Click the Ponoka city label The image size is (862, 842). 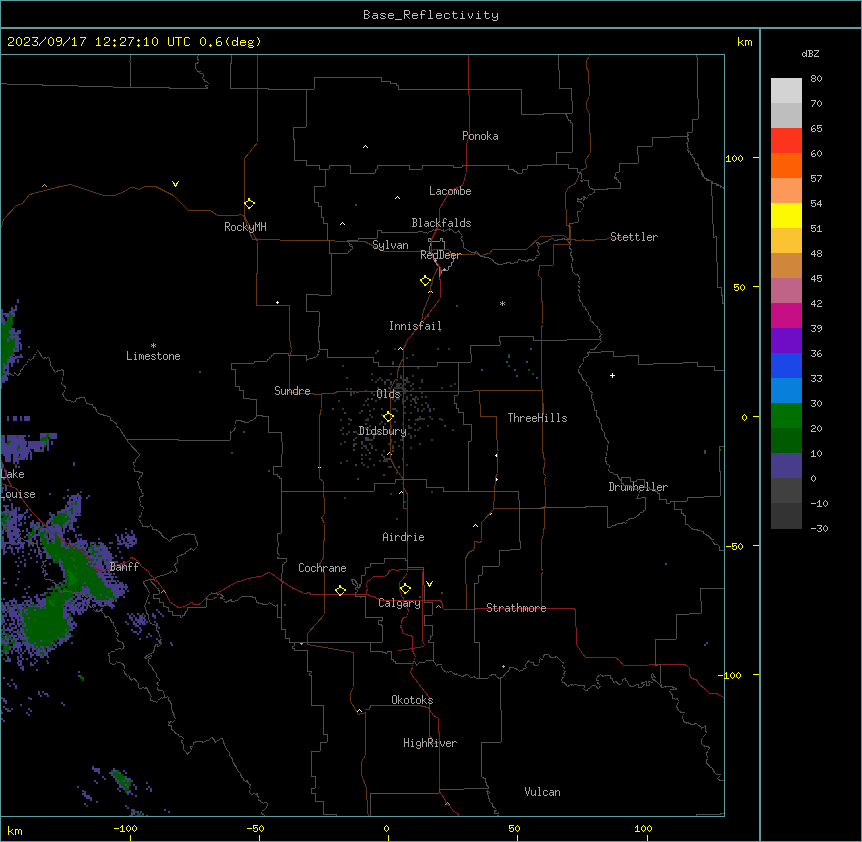[x=480, y=136]
